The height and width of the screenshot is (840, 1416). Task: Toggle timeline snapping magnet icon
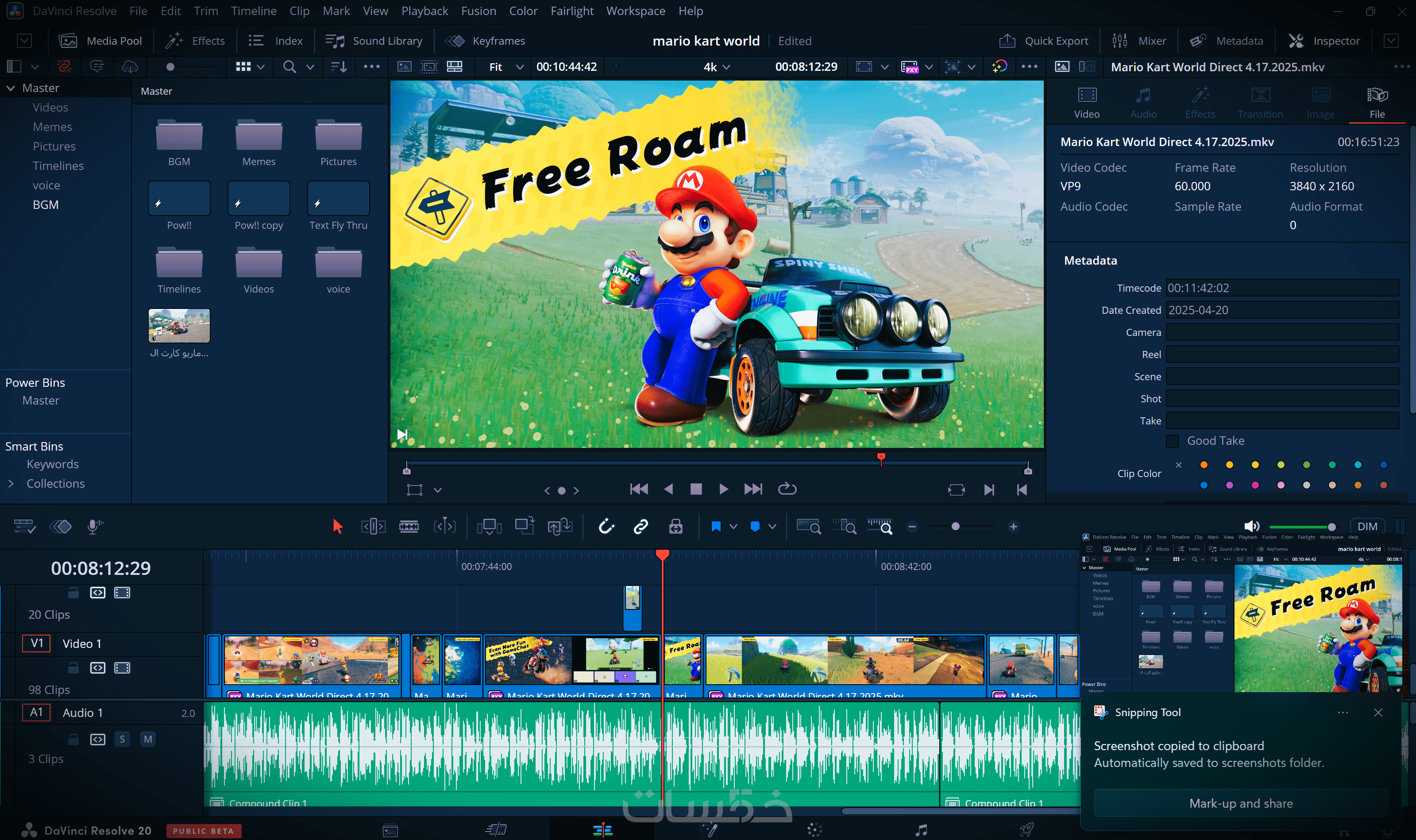point(606,527)
